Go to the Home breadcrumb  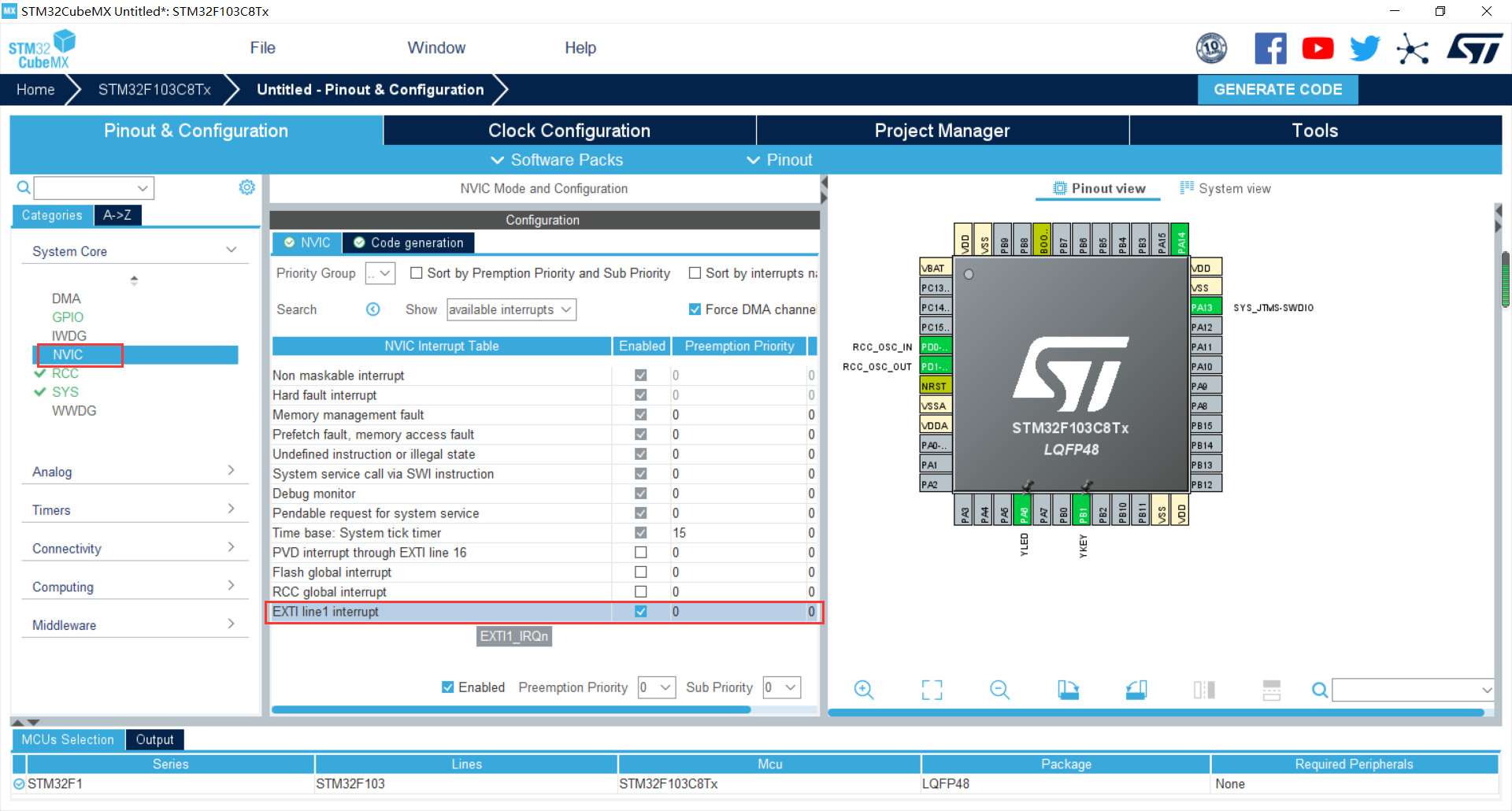[35, 90]
